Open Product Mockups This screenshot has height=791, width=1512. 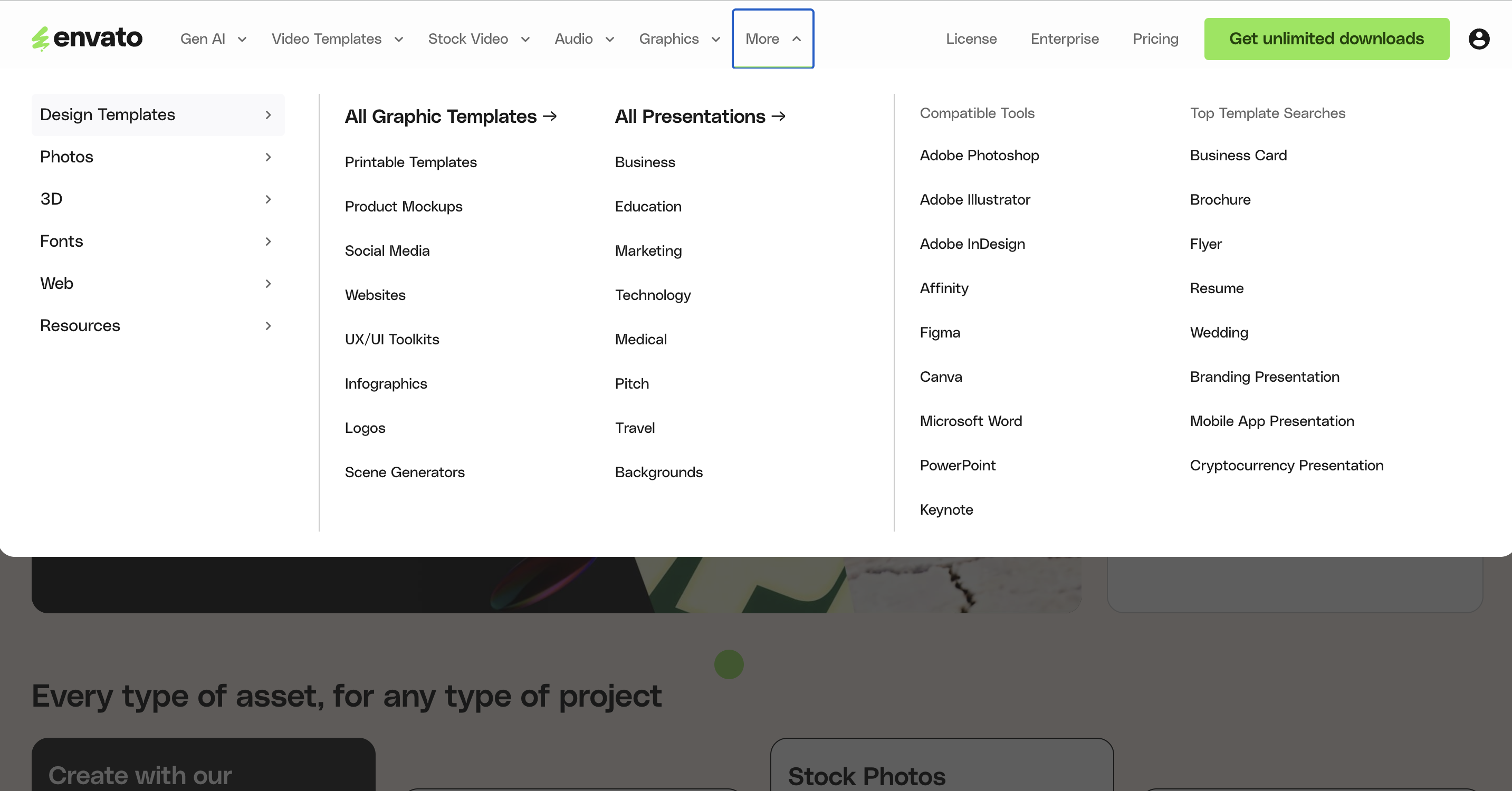click(x=403, y=207)
